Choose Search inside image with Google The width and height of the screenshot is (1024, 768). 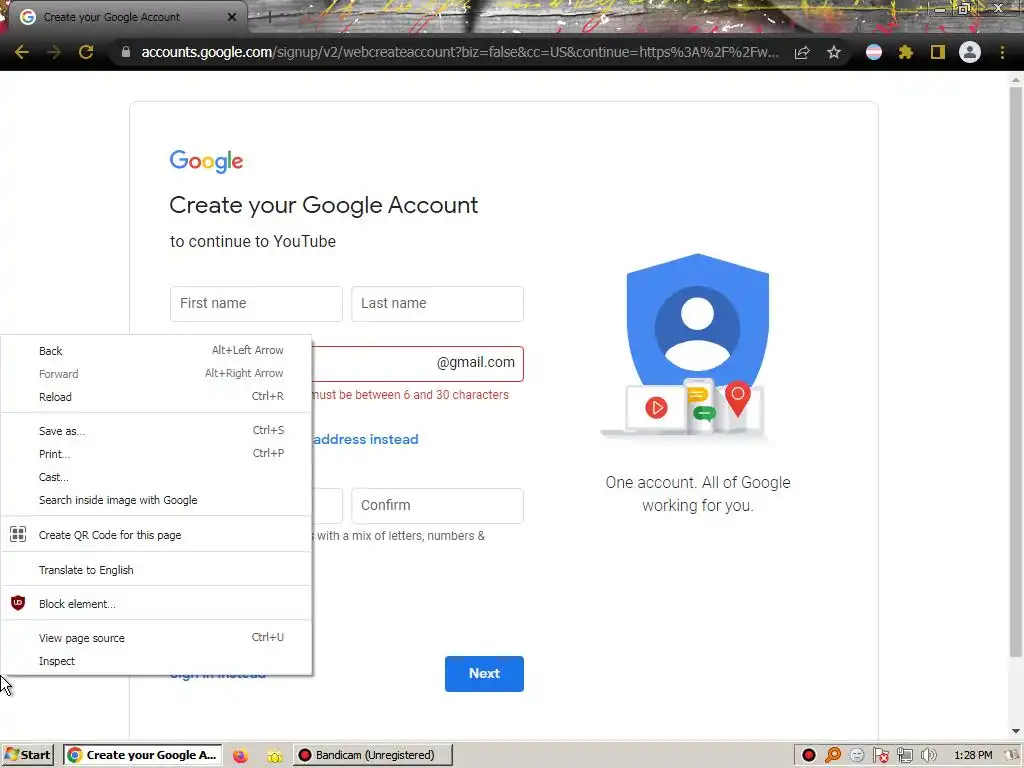click(x=156, y=500)
